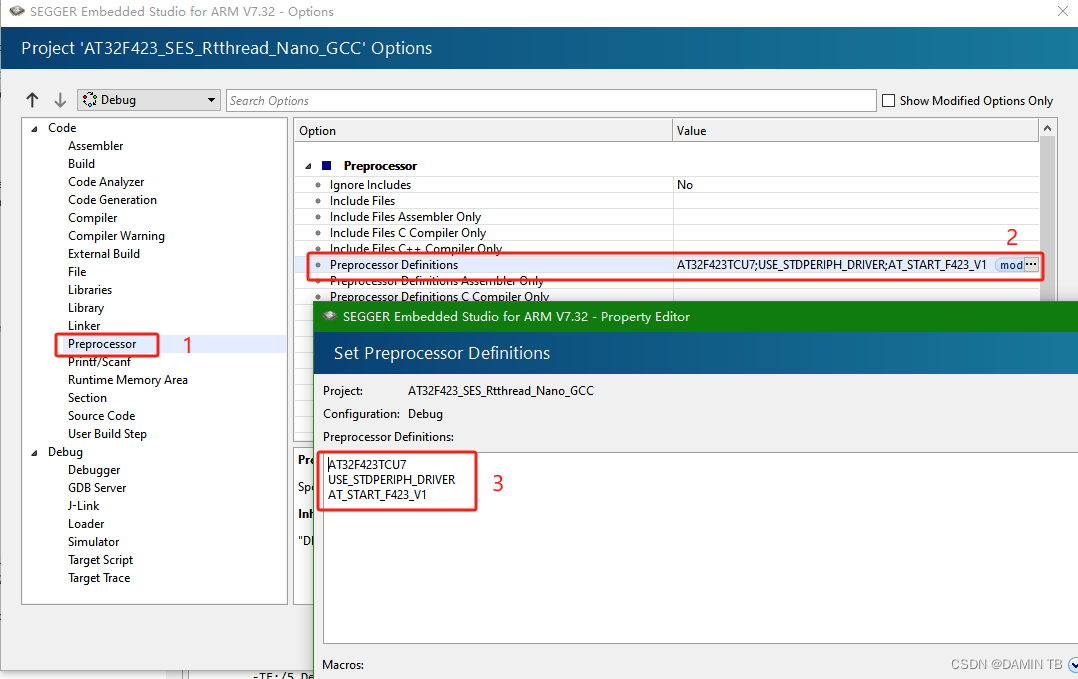Select J-Link category
This screenshot has width=1078, height=679.
(x=83, y=506)
